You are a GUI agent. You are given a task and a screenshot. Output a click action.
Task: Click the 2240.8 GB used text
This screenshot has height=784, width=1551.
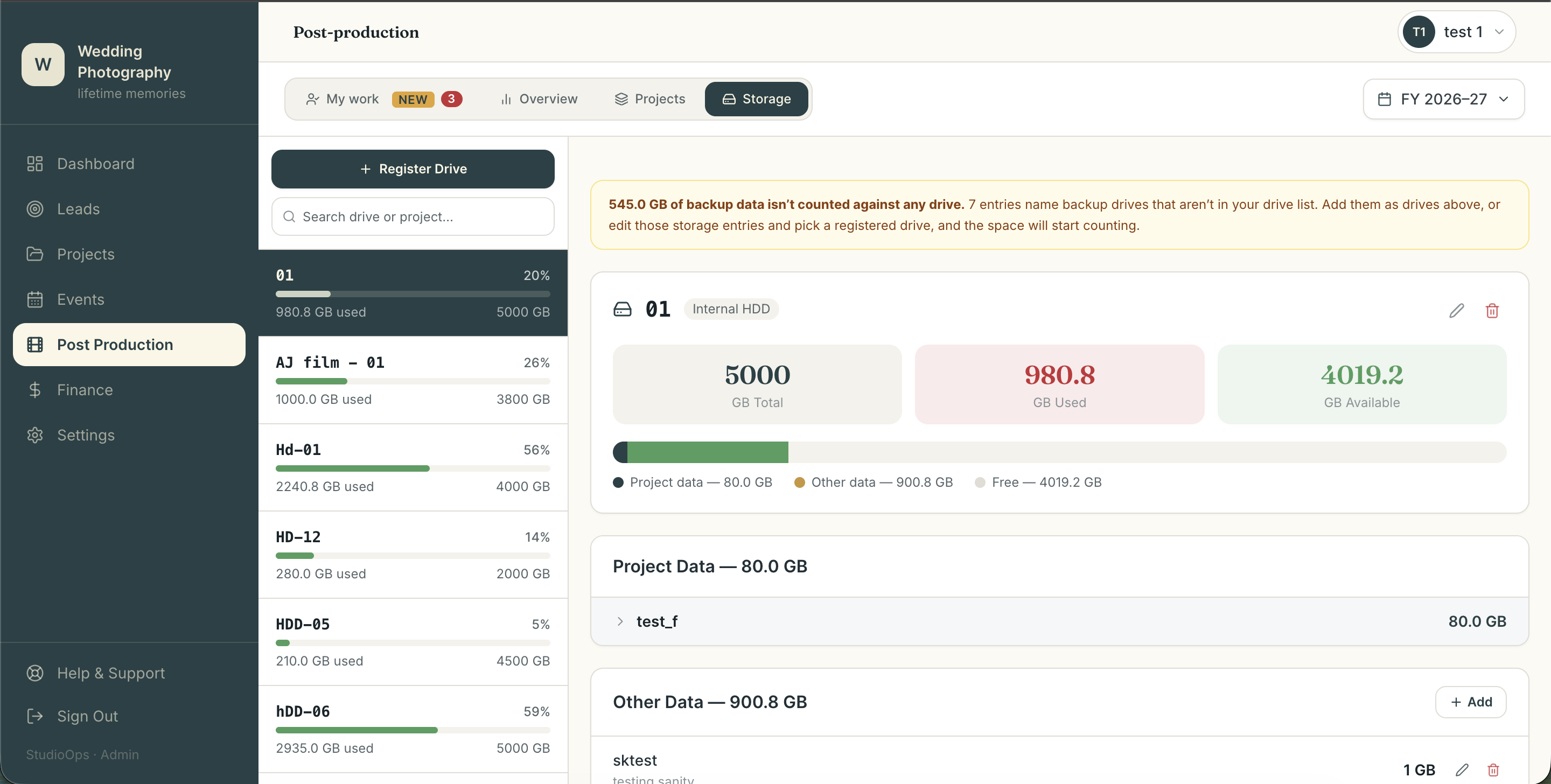tap(325, 487)
